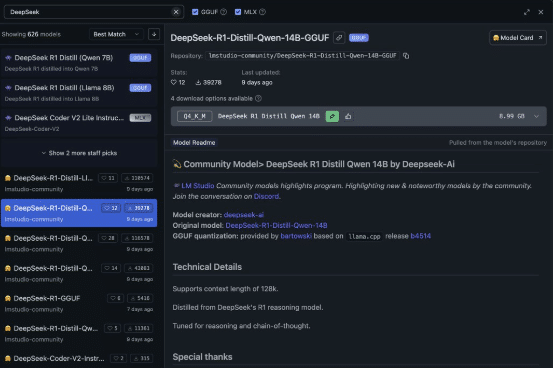Viewport: 553px width, 368px height.
Task: Click the 'Technical Details' heading
Action: pos(207,267)
